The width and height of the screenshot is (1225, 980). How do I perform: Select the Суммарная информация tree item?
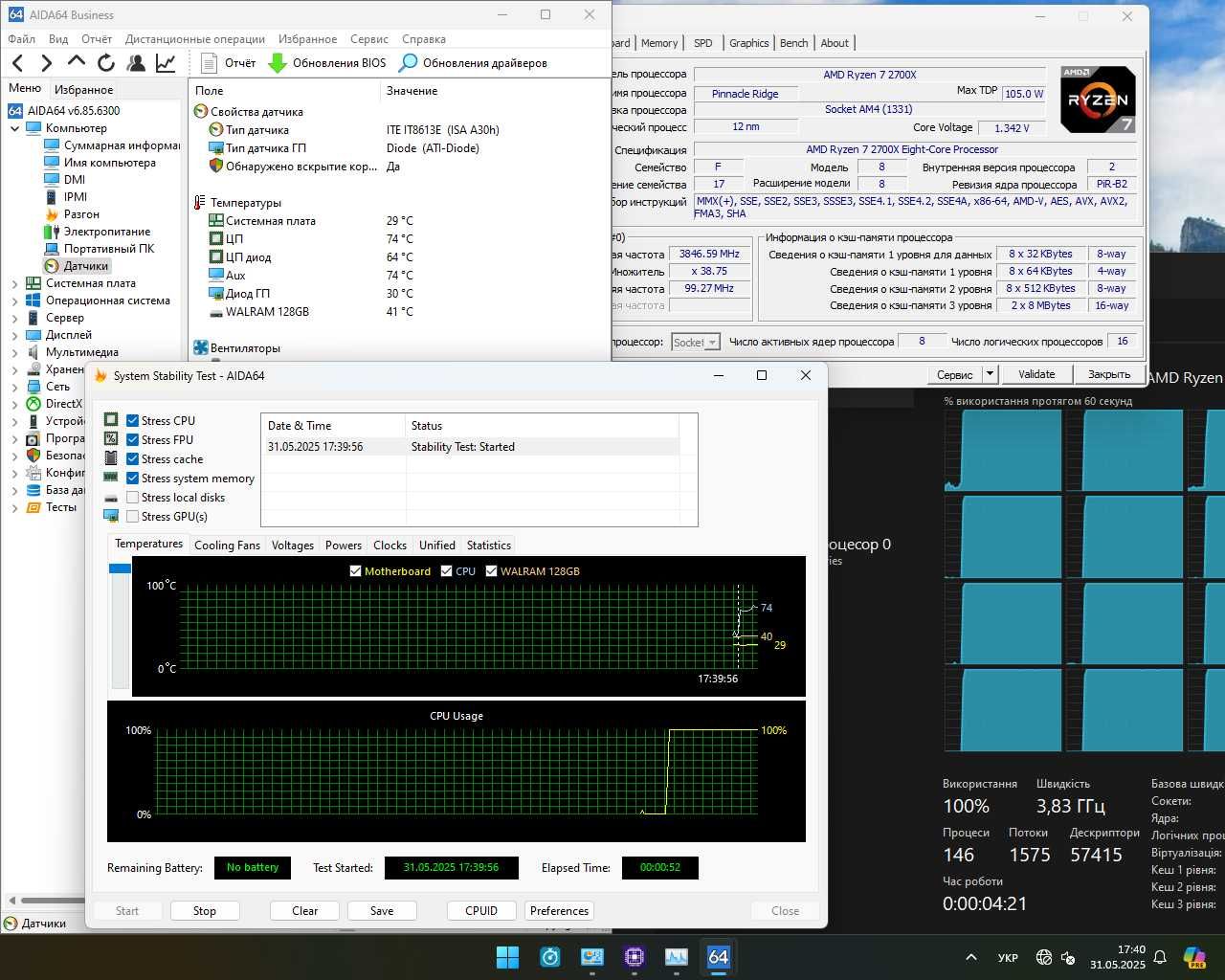112,145
